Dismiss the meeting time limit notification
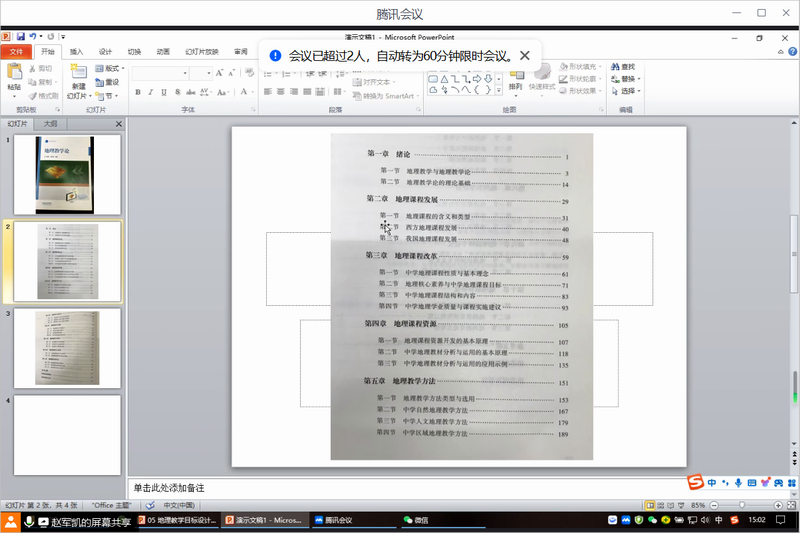Image resolution: width=800 pixels, height=533 pixels. click(x=525, y=56)
